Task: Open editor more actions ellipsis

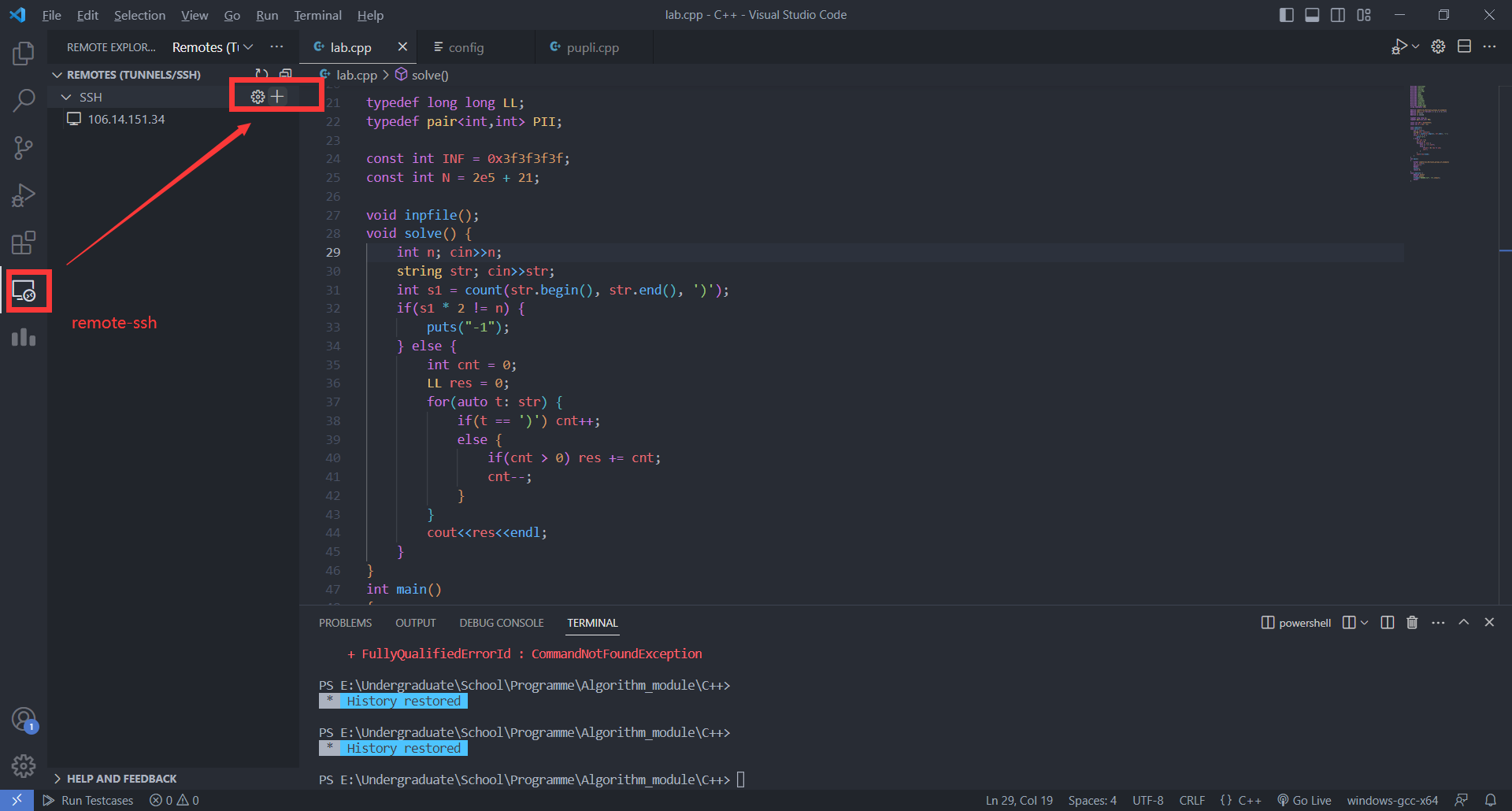Action: tap(1489, 47)
